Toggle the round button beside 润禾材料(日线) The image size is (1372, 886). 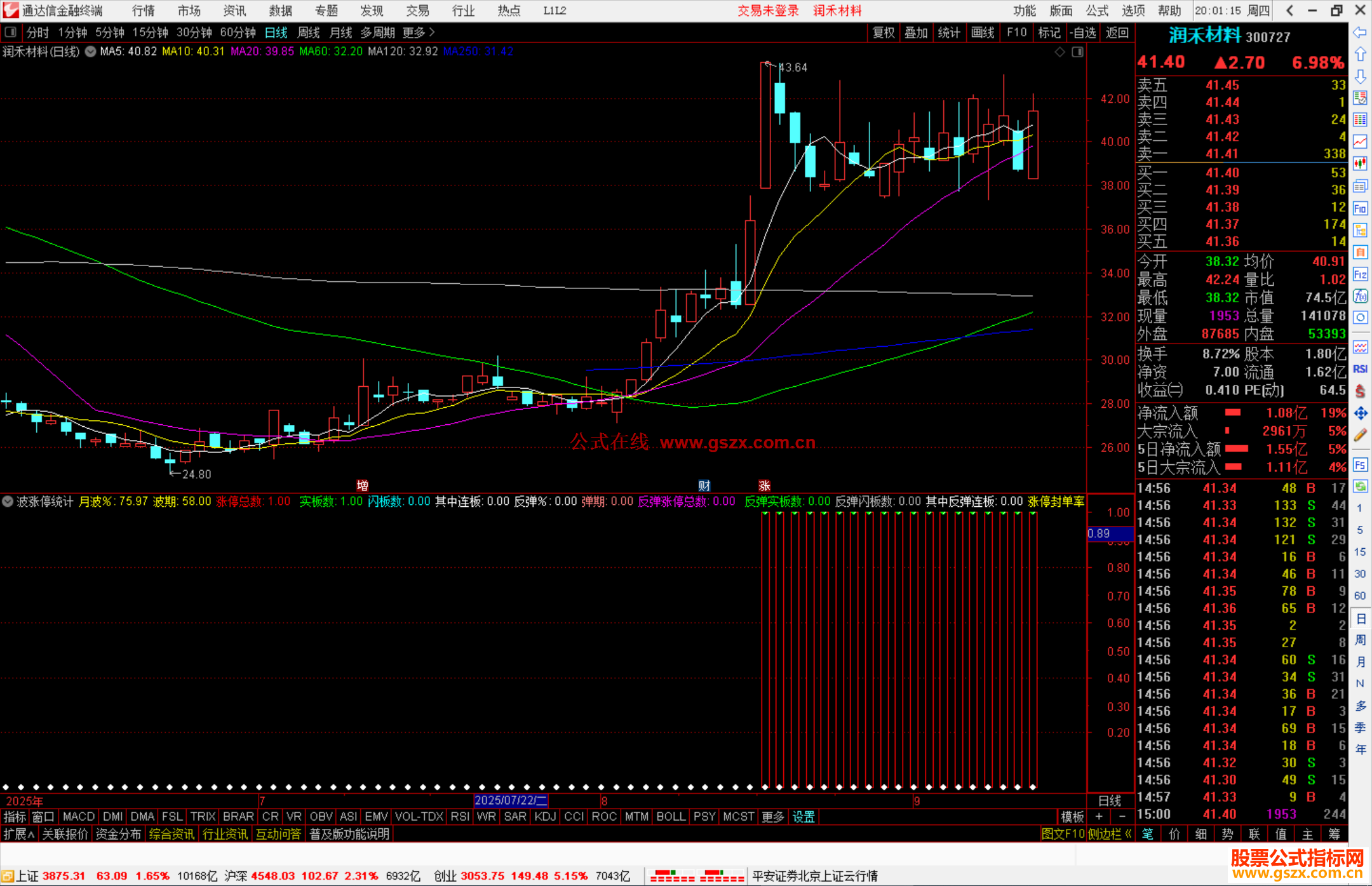[91, 51]
